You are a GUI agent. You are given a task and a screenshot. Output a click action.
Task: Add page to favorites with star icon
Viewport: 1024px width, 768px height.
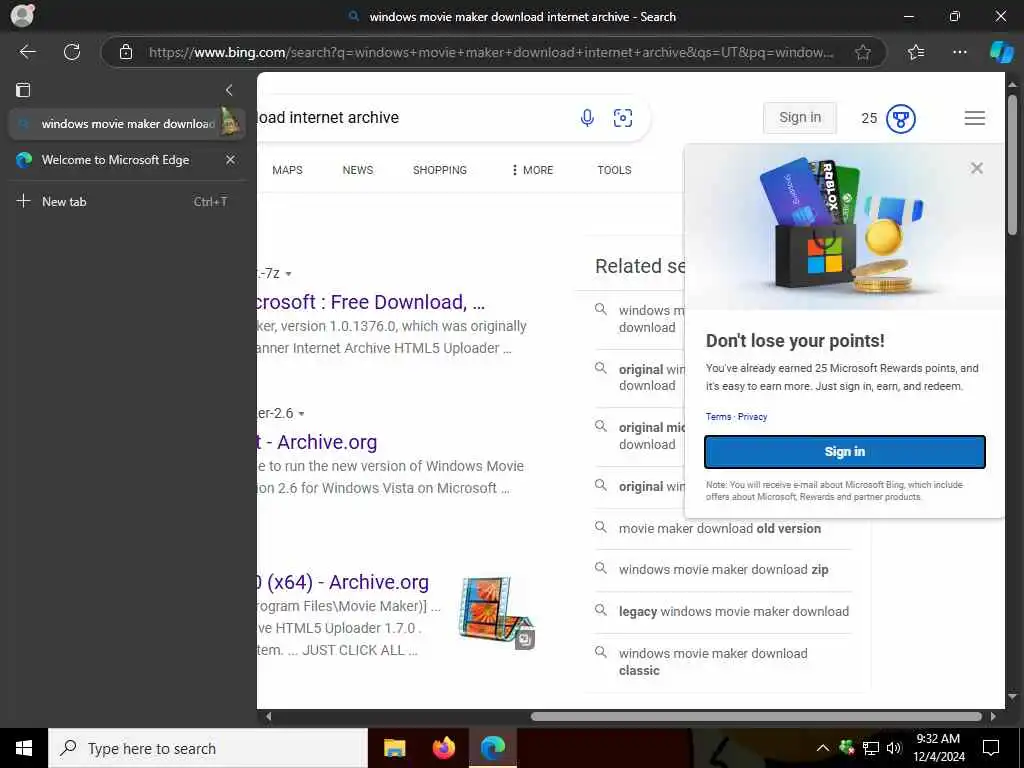pyautogui.click(x=863, y=52)
